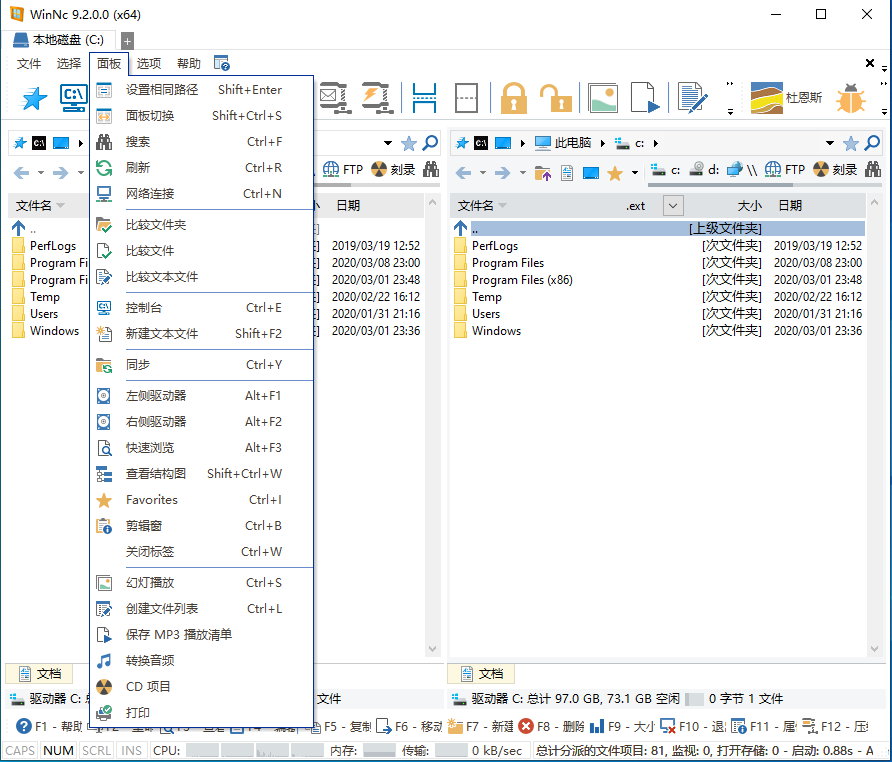
Task: Click the blue star favorites toolbar icon
Action: [x=34, y=98]
